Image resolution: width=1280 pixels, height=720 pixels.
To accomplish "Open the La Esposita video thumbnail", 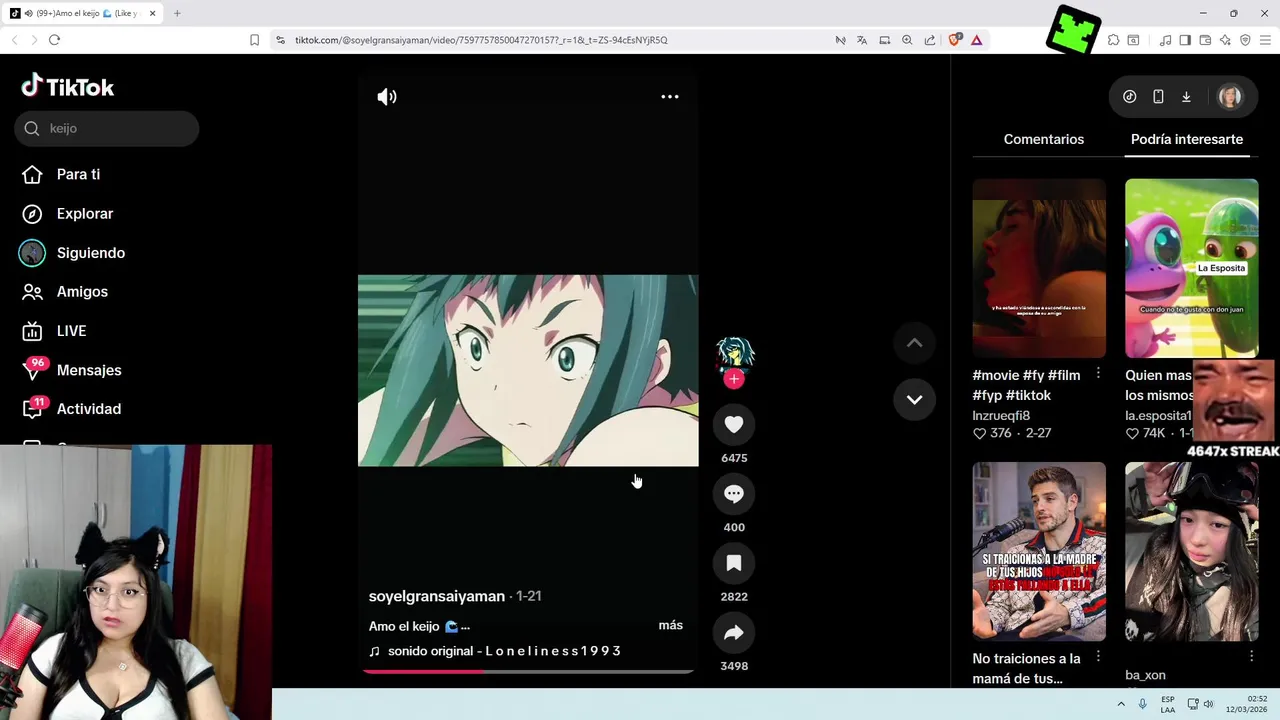I will pos(1191,268).
